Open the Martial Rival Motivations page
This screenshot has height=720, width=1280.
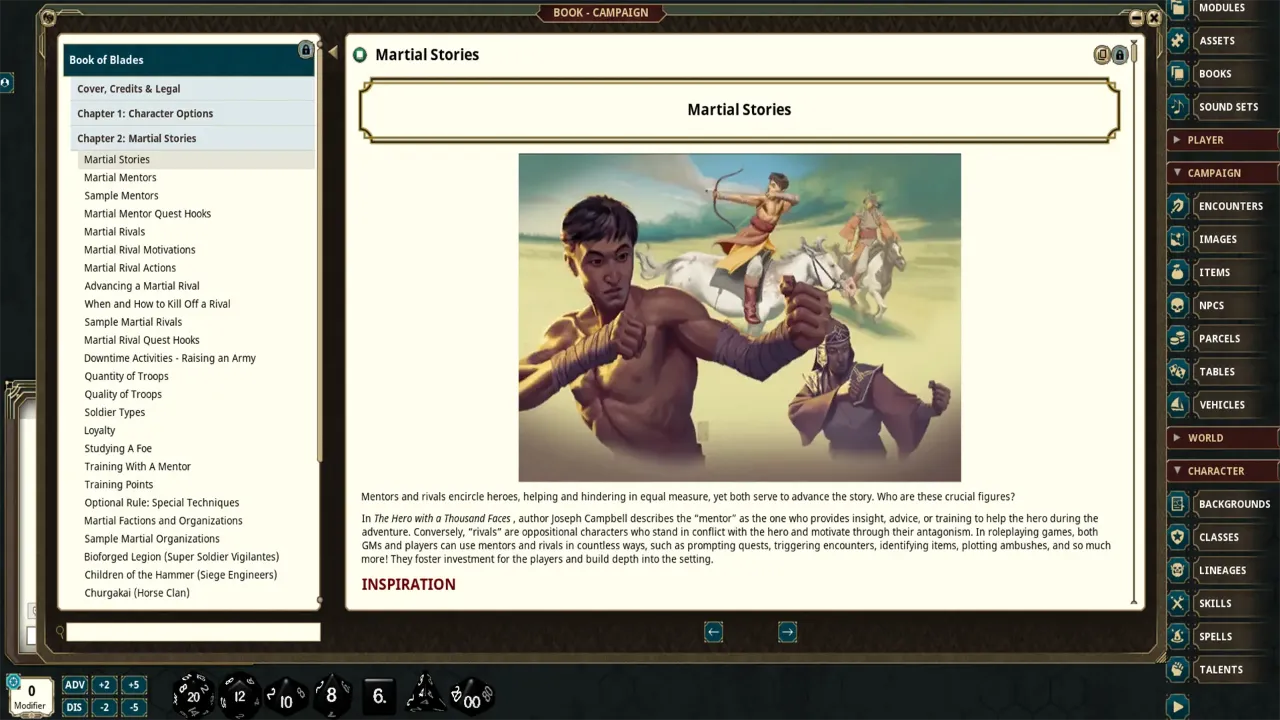coord(140,250)
